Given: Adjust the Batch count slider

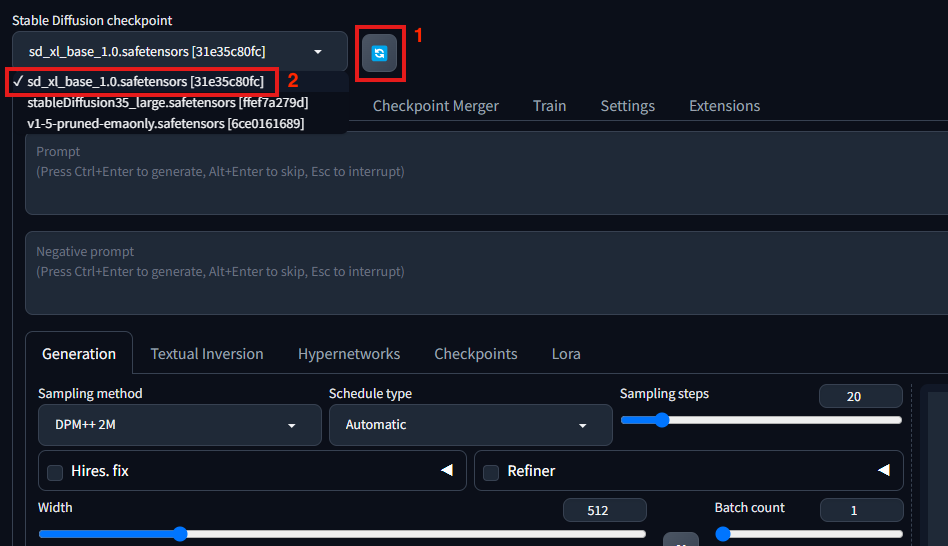Looking at the screenshot, I should point(809,534).
